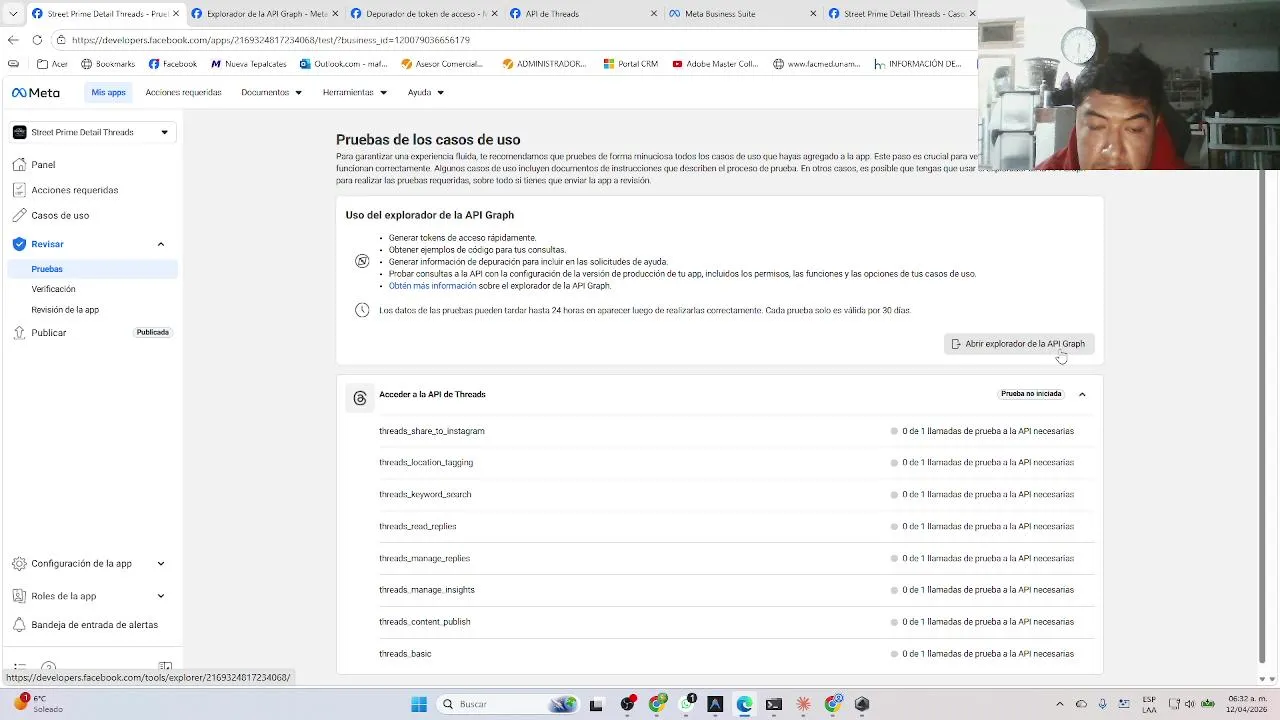This screenshot has width=1280, height=720.
Task: Close the API de Threads browser tab
Action: [654, 14]
